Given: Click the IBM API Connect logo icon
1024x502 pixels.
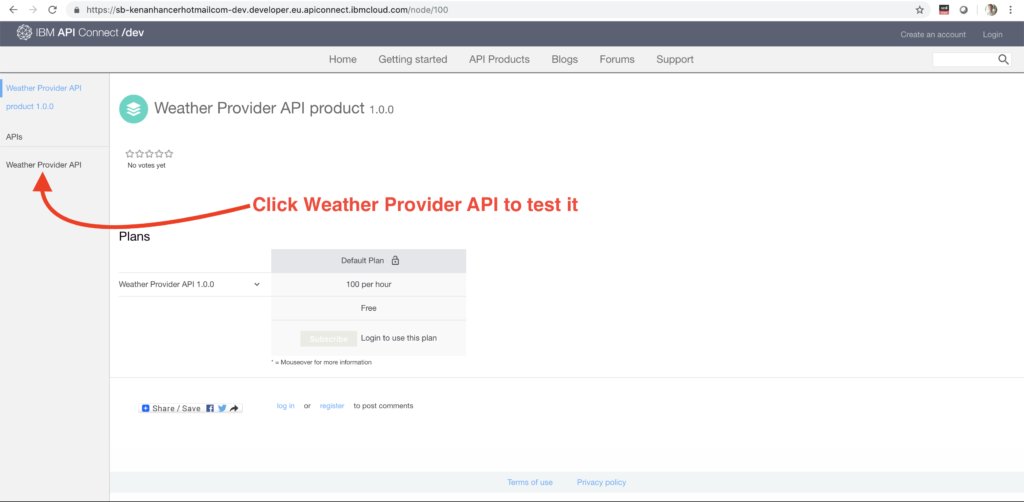Looking at the screenshot, I should coord(24,33).
